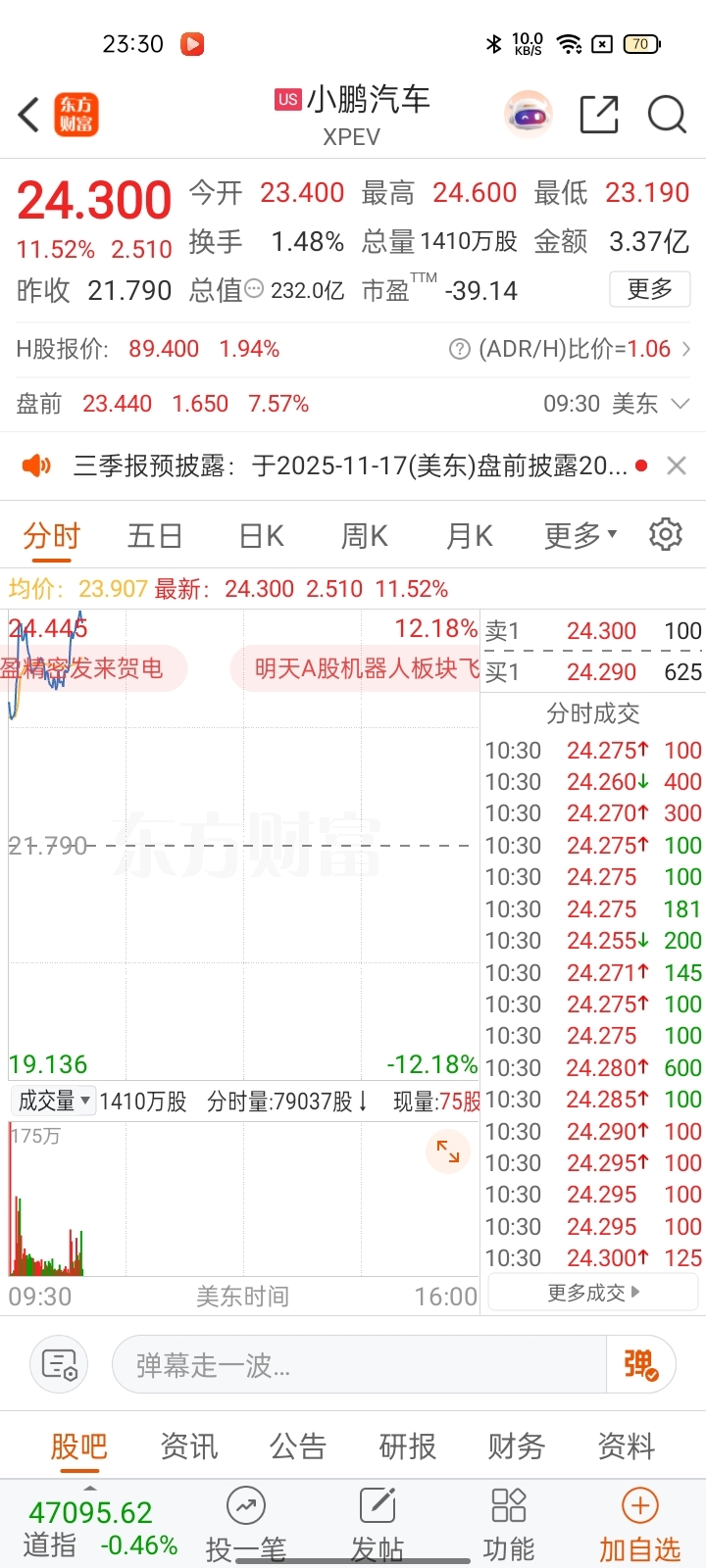The width and height of the screenshot is (706, 1568).
Task: Open chart settings gear icon
Action: pyautogui.click(x=665, y=535)
